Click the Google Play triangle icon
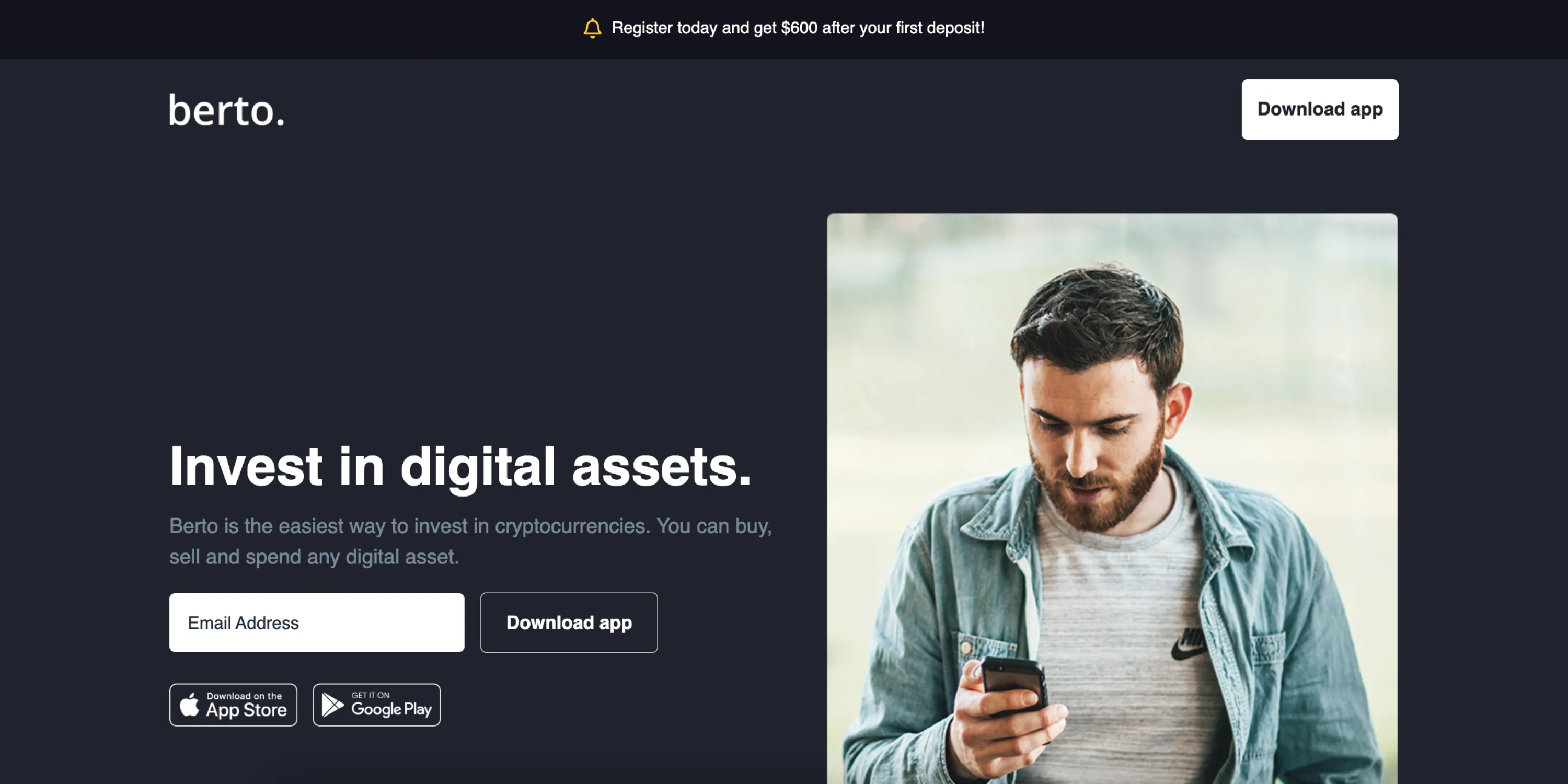1568x784 pixels. point(332,705)
